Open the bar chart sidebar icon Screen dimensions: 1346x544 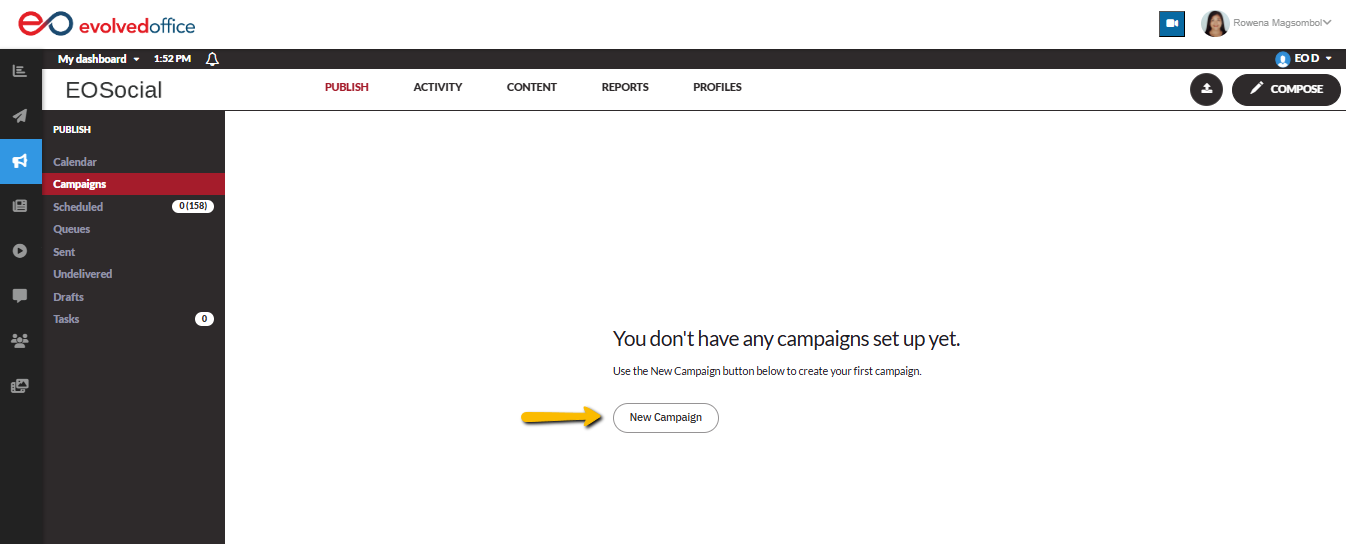[x=20, y=71]
